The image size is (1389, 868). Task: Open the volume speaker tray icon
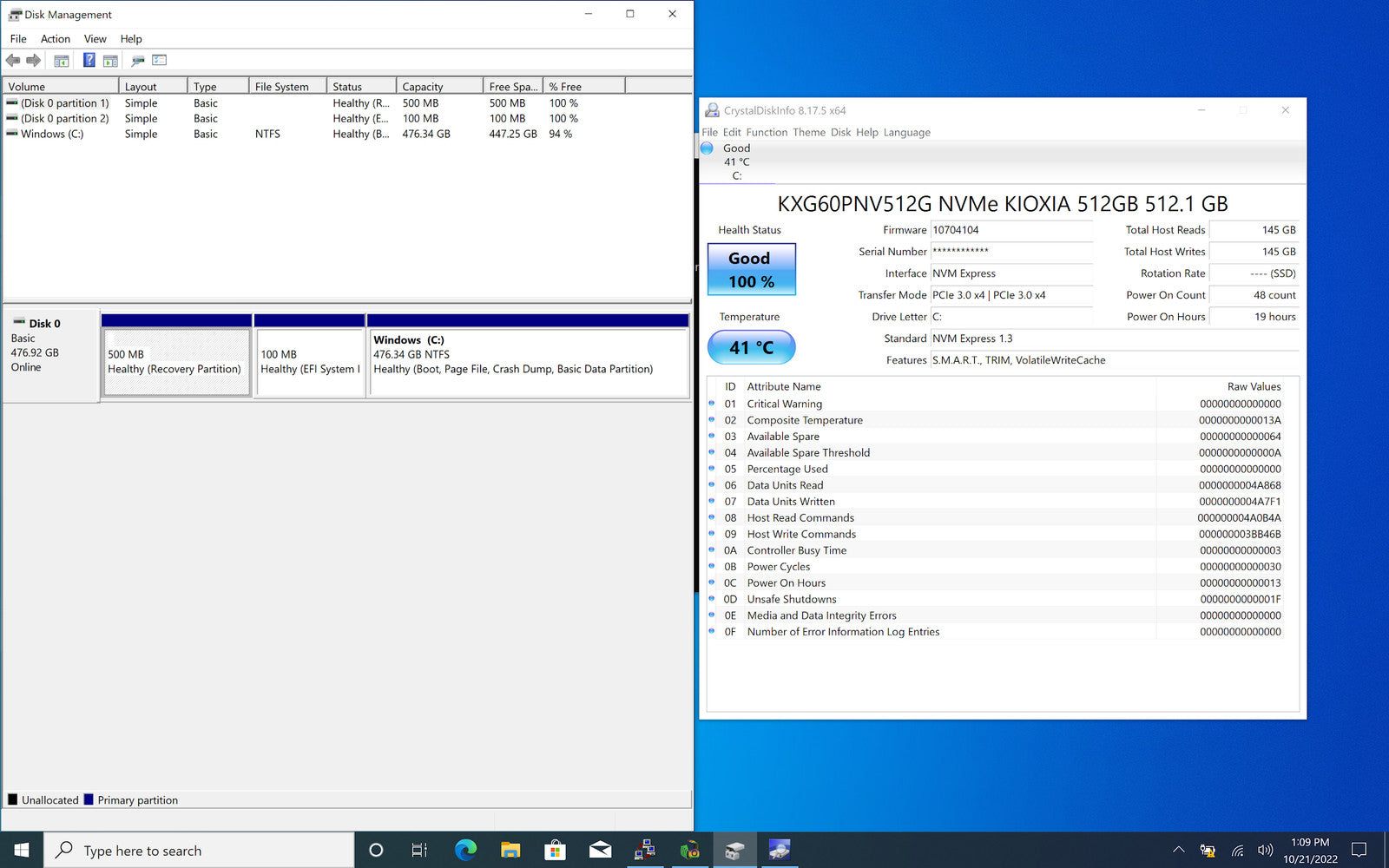pos(1265,851)
